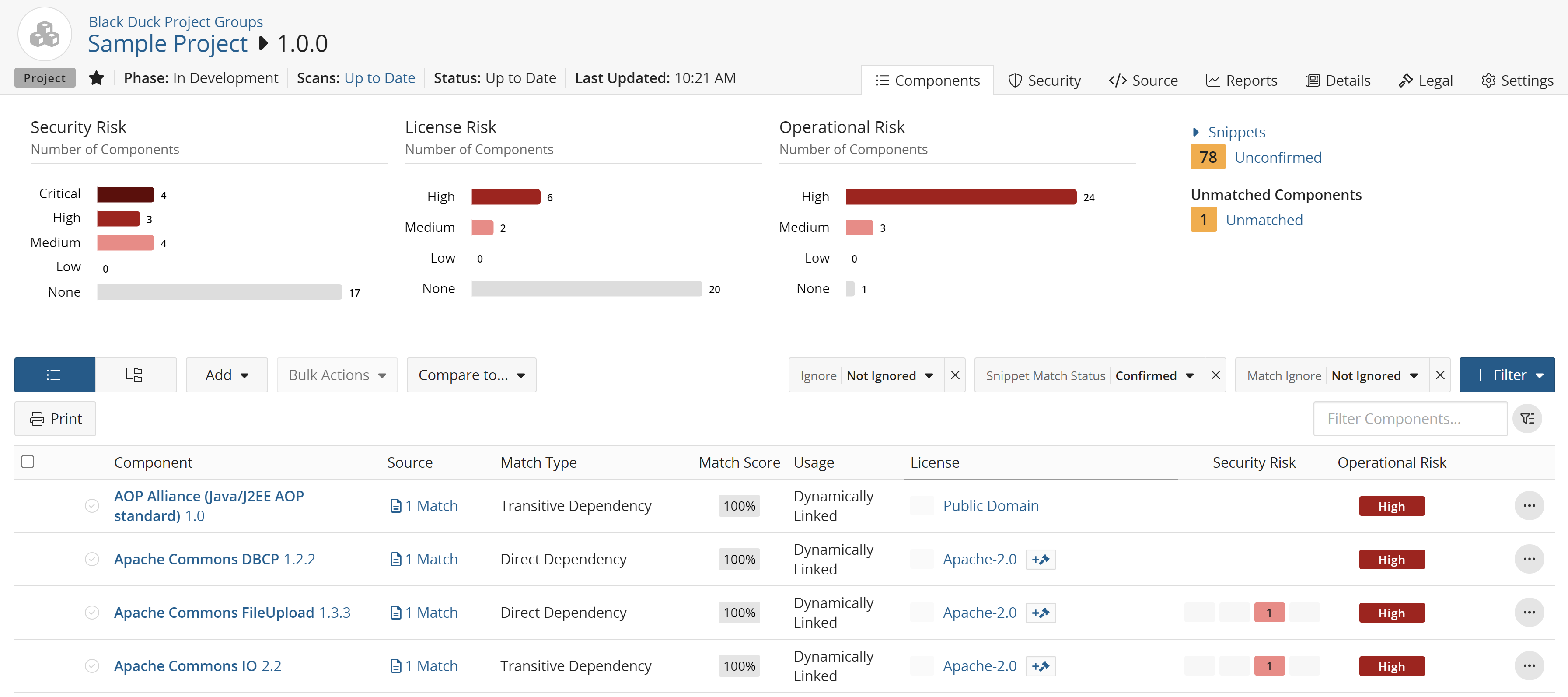Open more options for Apache Commons FileUpload row
The width and height of the screenshot is (1568, 697).
(1529, 613)
